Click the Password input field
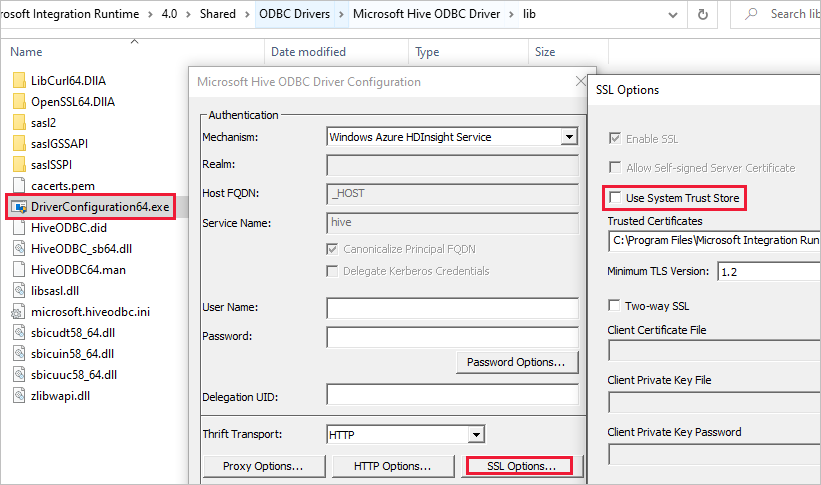Image resolution: width=821 pixels, height=485 pixels. [452, 337]
